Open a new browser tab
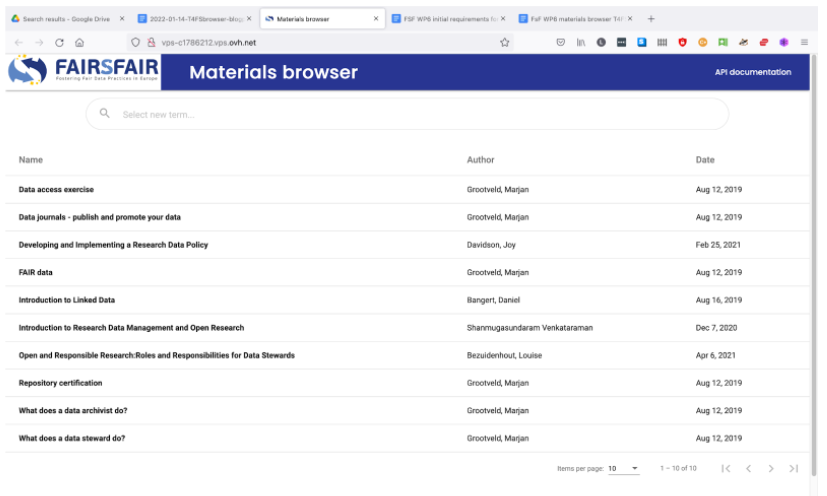The width and height of the screenshot is (827, 496). click(651, 19)
